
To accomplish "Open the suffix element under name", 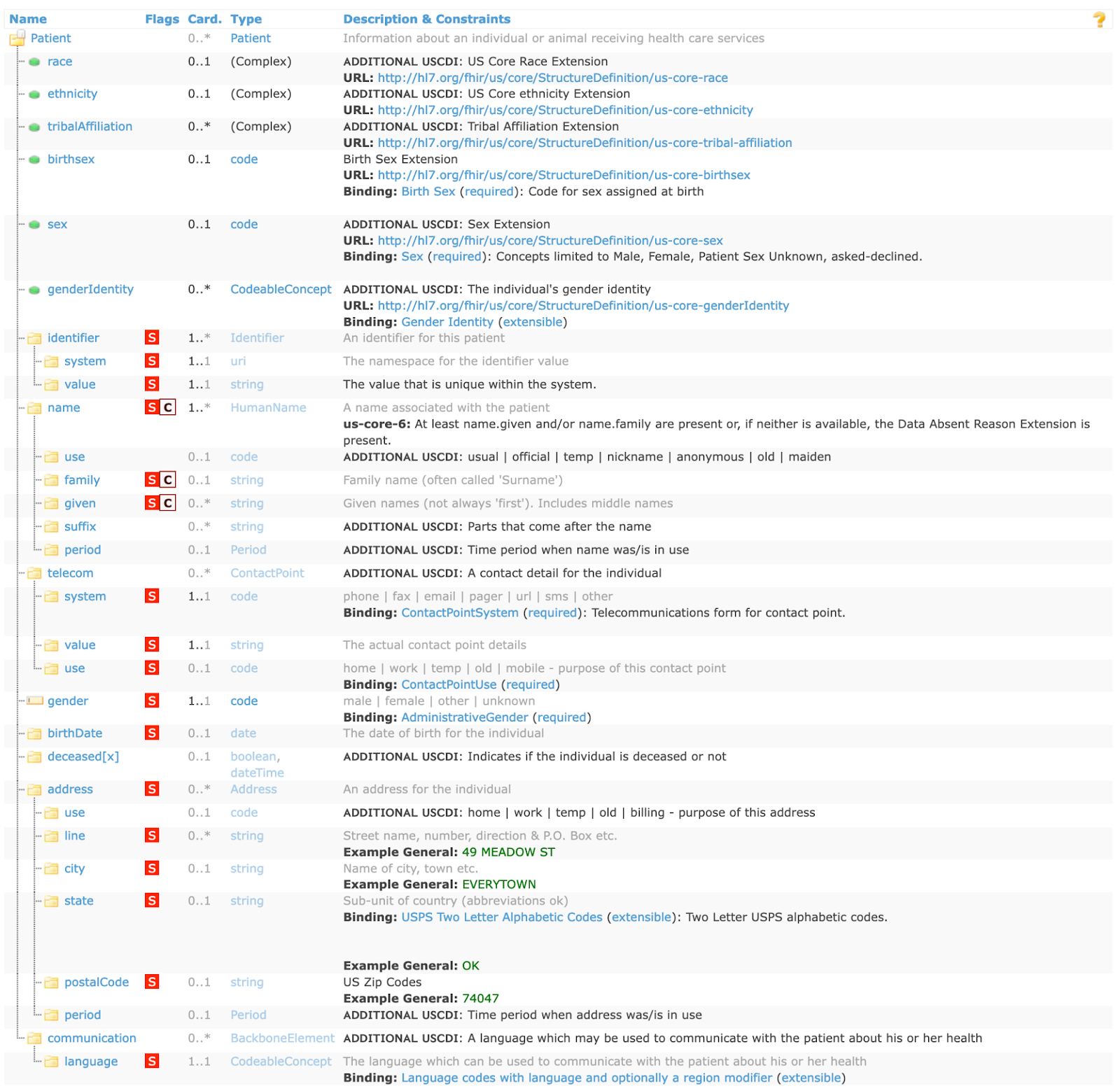I will (80, 527).
